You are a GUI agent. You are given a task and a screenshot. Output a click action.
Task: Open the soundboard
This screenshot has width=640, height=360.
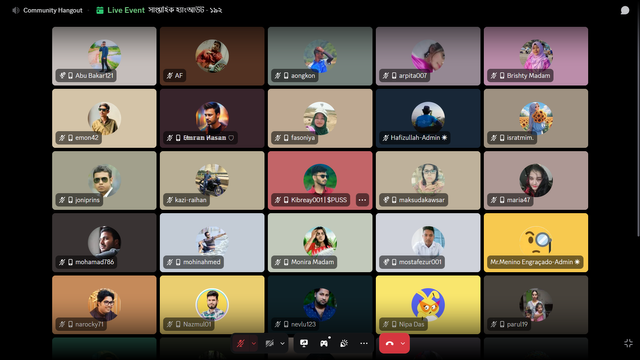[344, 344]
